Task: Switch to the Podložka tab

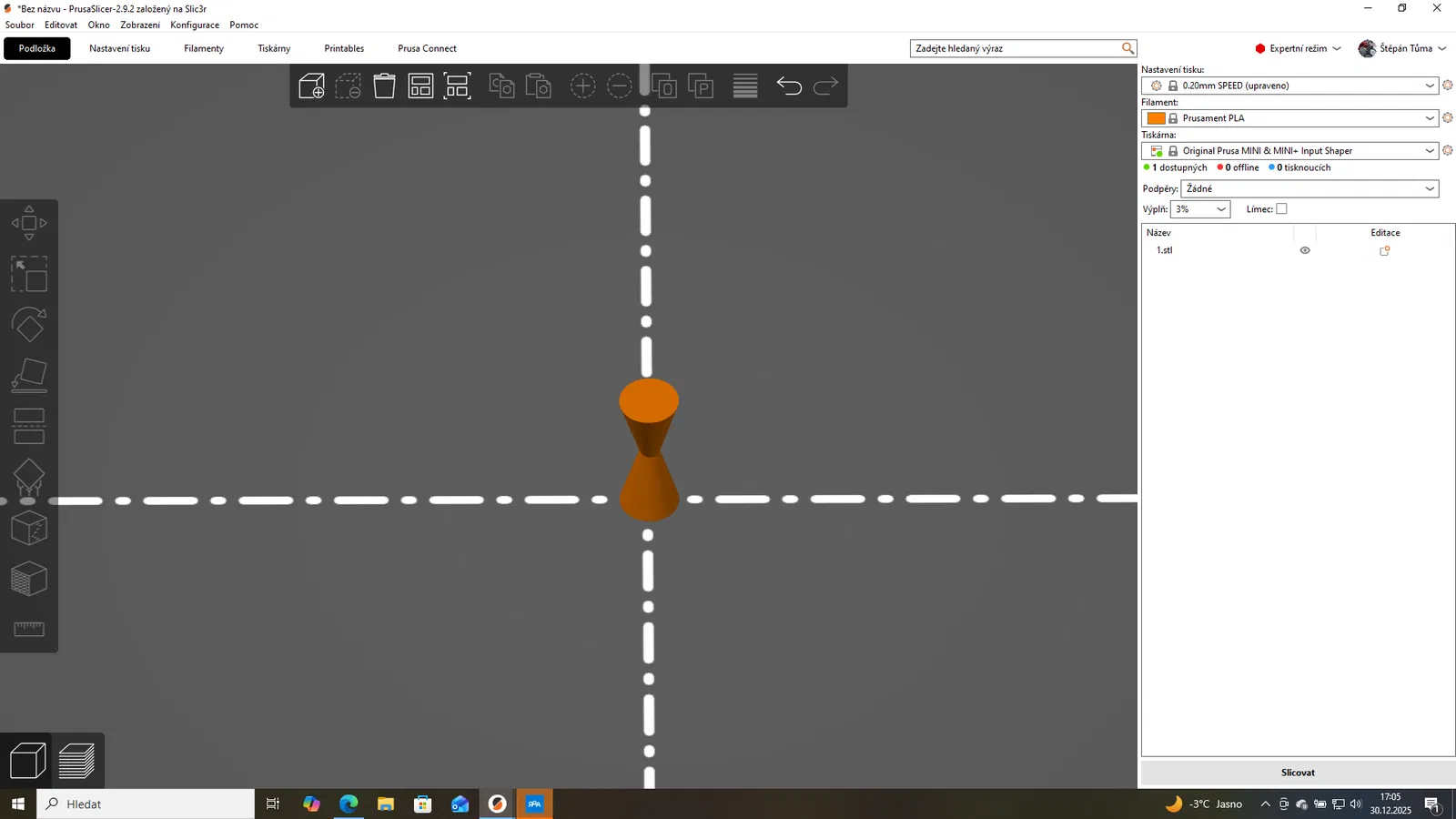Action: (37, 49)
